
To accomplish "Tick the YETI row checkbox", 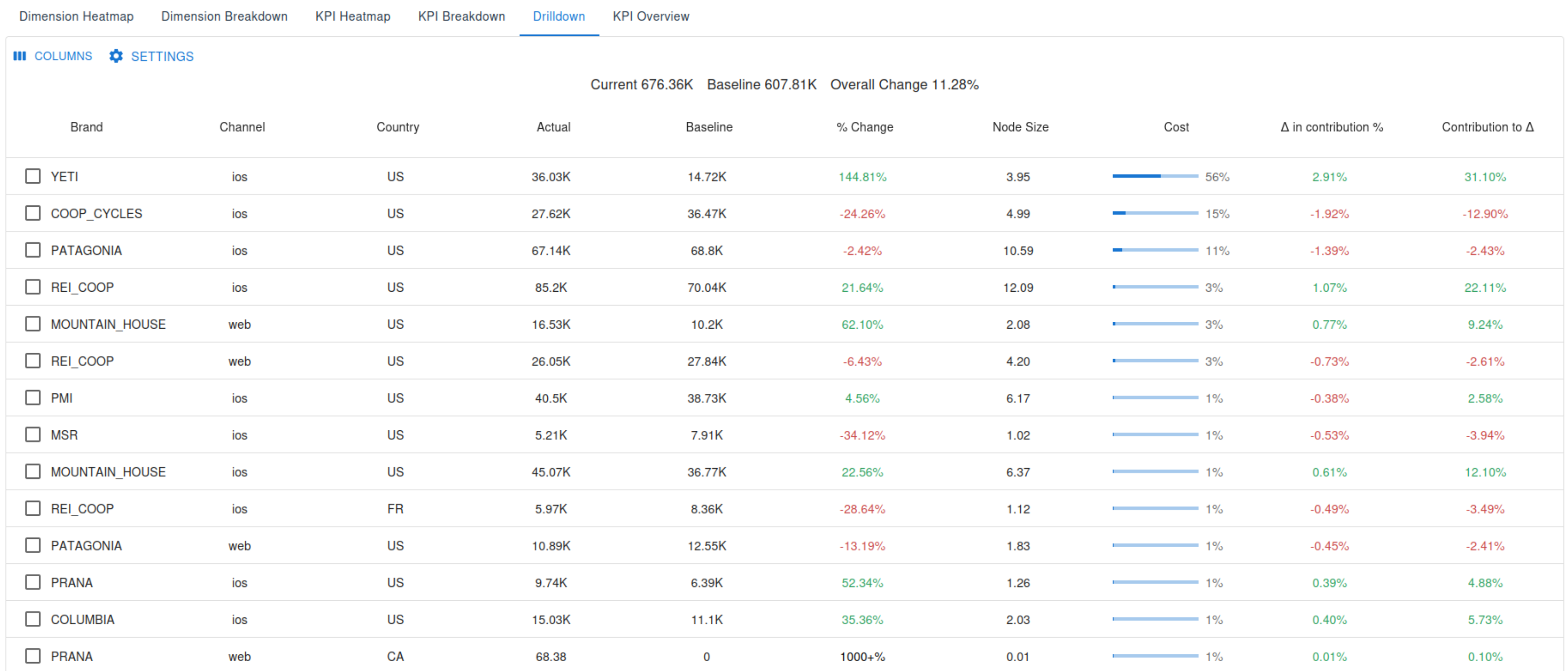I will [33, 176].
